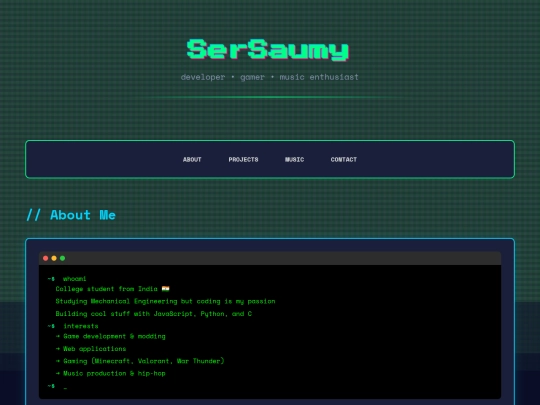Screen dimensions: 540x405
Task: Click the College student from India line
Action: pyautogui.click(x=112, y=289)
